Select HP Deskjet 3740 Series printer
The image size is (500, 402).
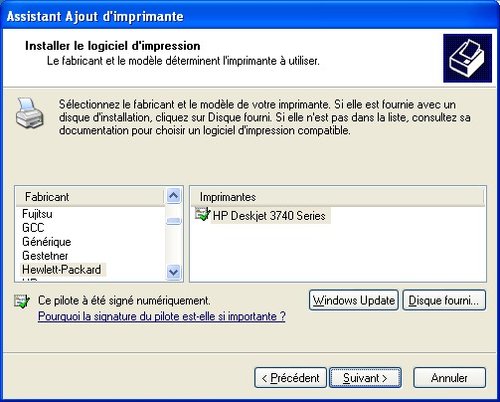[x=269, y=216]
